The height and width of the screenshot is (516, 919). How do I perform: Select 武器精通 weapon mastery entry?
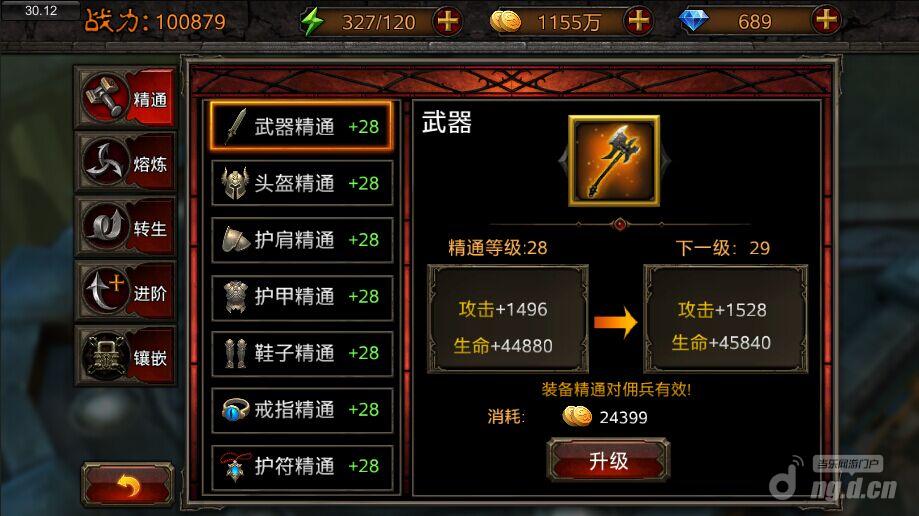[x=301, y=126]
